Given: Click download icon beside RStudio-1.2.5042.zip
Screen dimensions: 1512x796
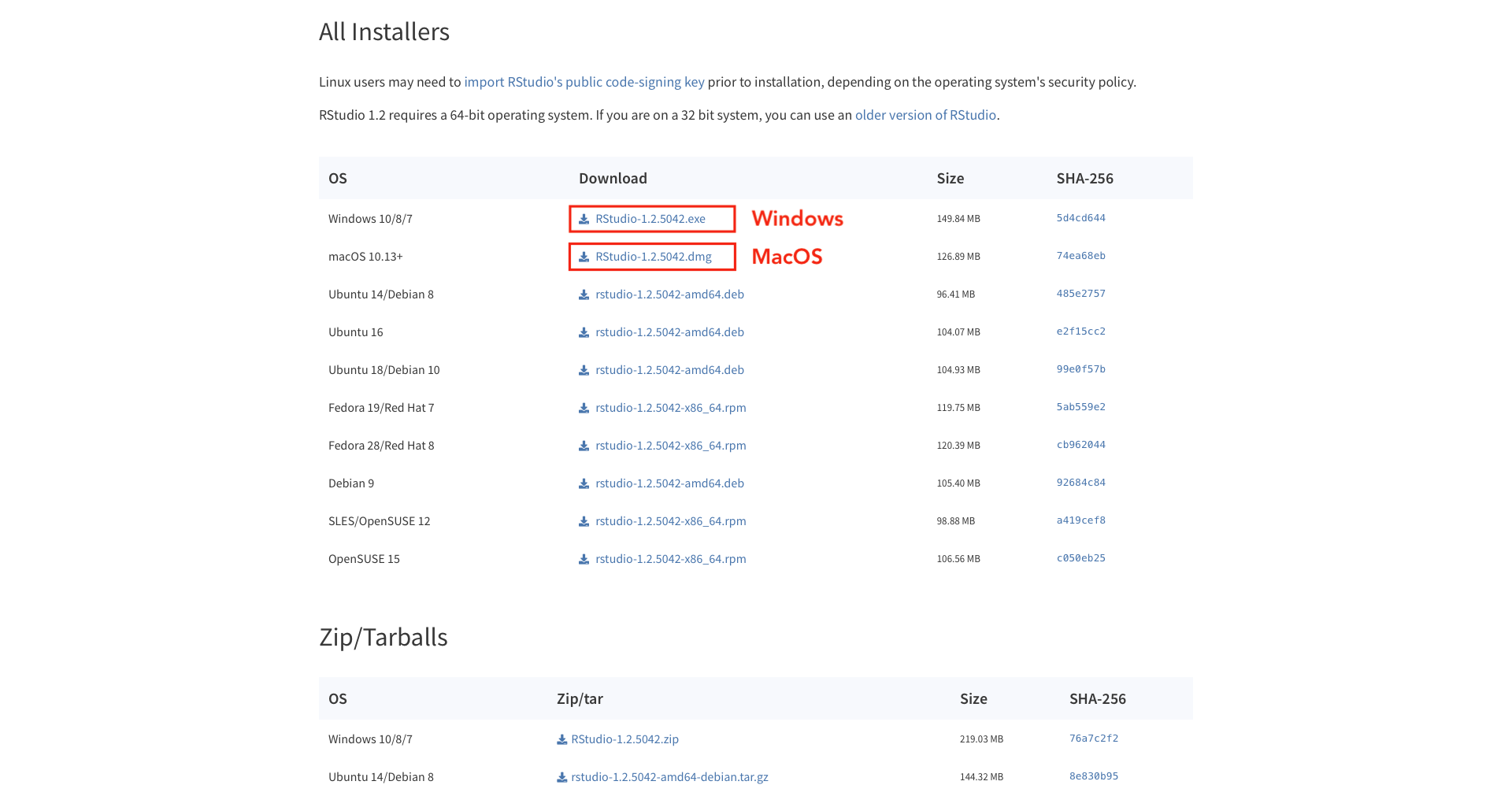Looking at the screenshot, I should pos(561,739).
